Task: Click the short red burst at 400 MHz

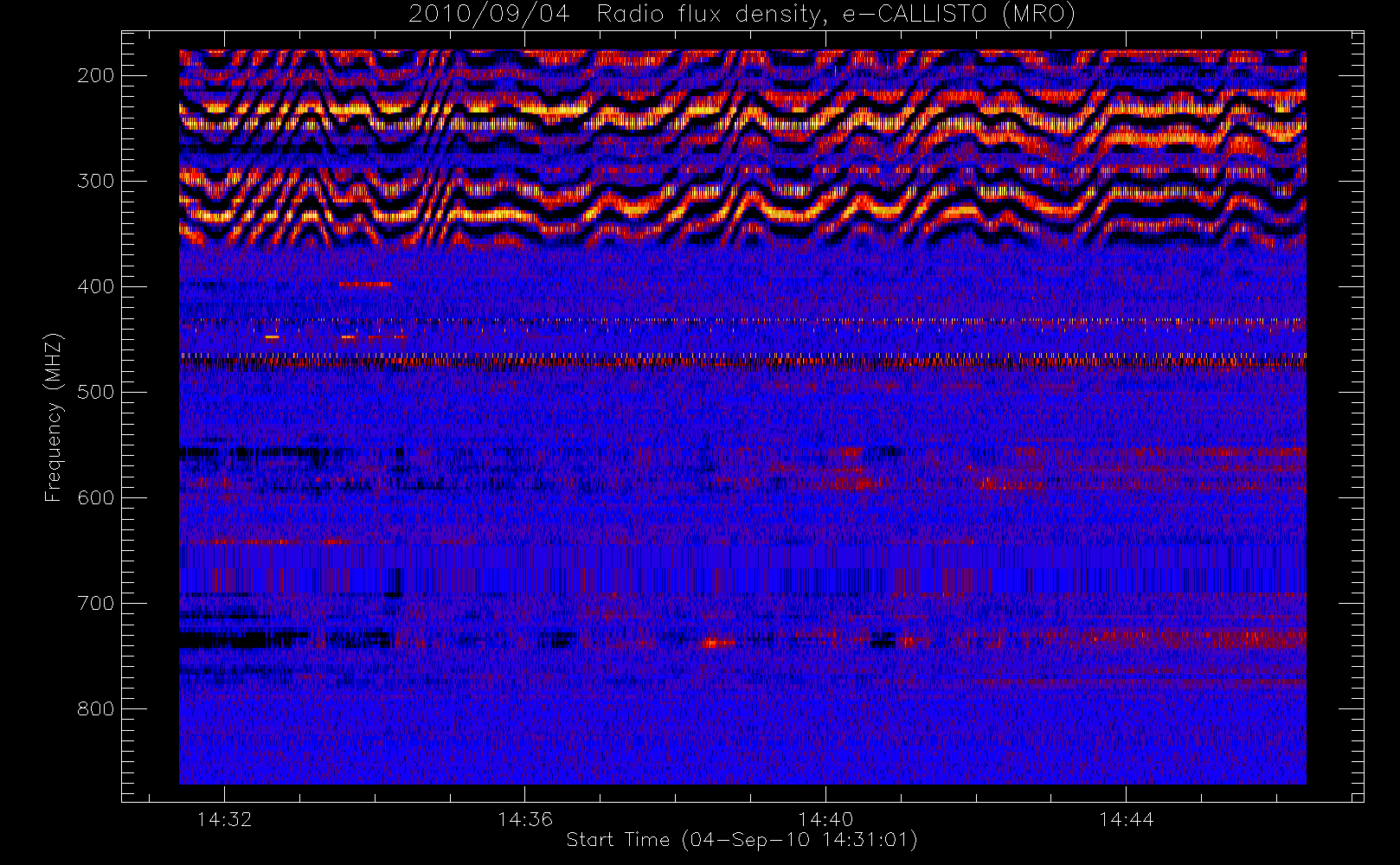Action: pos(365,284)
